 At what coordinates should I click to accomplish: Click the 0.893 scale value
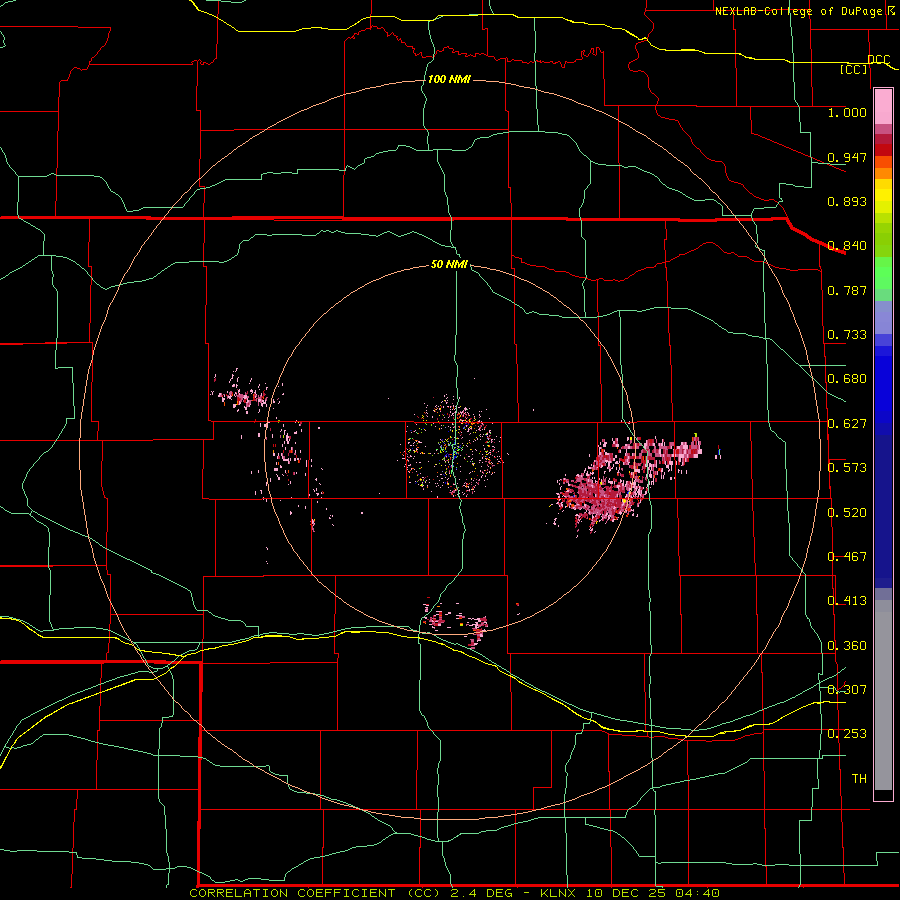847,201
